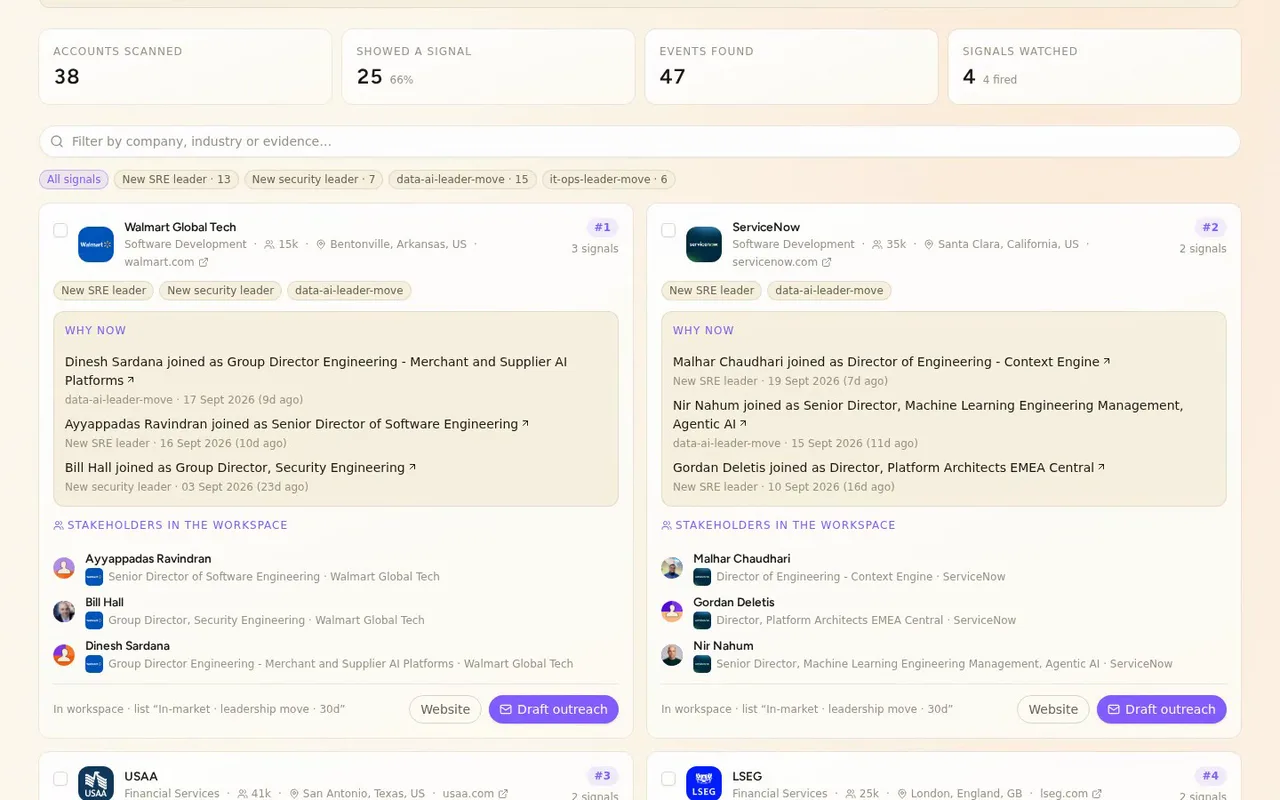The image size is (1280, 800).
Task: Open Bill Hall joined event link
Action: click(241, 467)
